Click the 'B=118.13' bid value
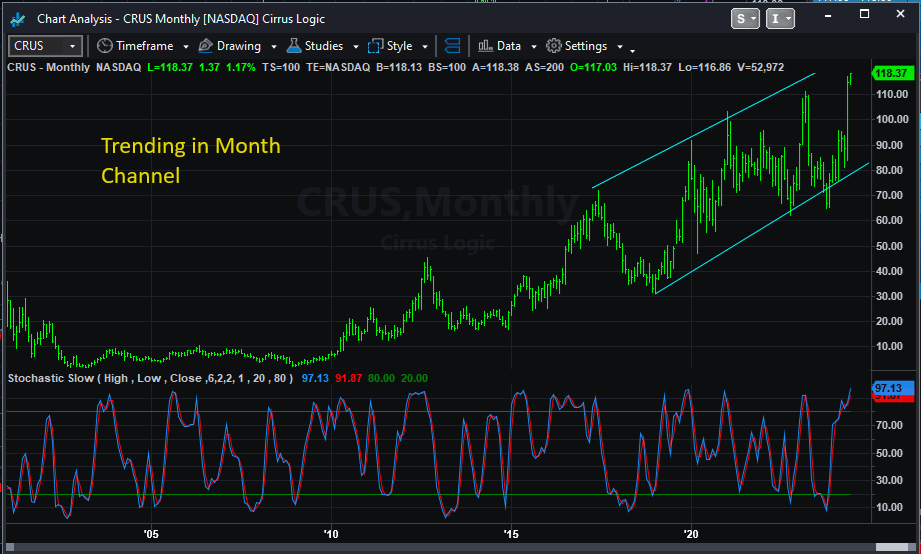The width and height of the screenshot is (921, 554). (399, 67)
